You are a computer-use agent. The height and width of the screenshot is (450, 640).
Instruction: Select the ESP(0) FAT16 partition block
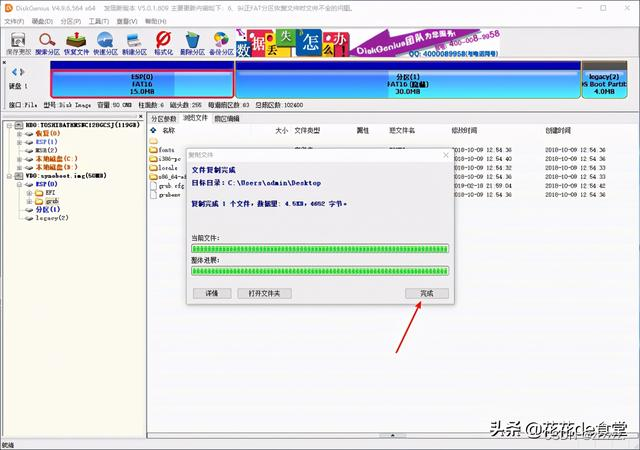(141, 82)
